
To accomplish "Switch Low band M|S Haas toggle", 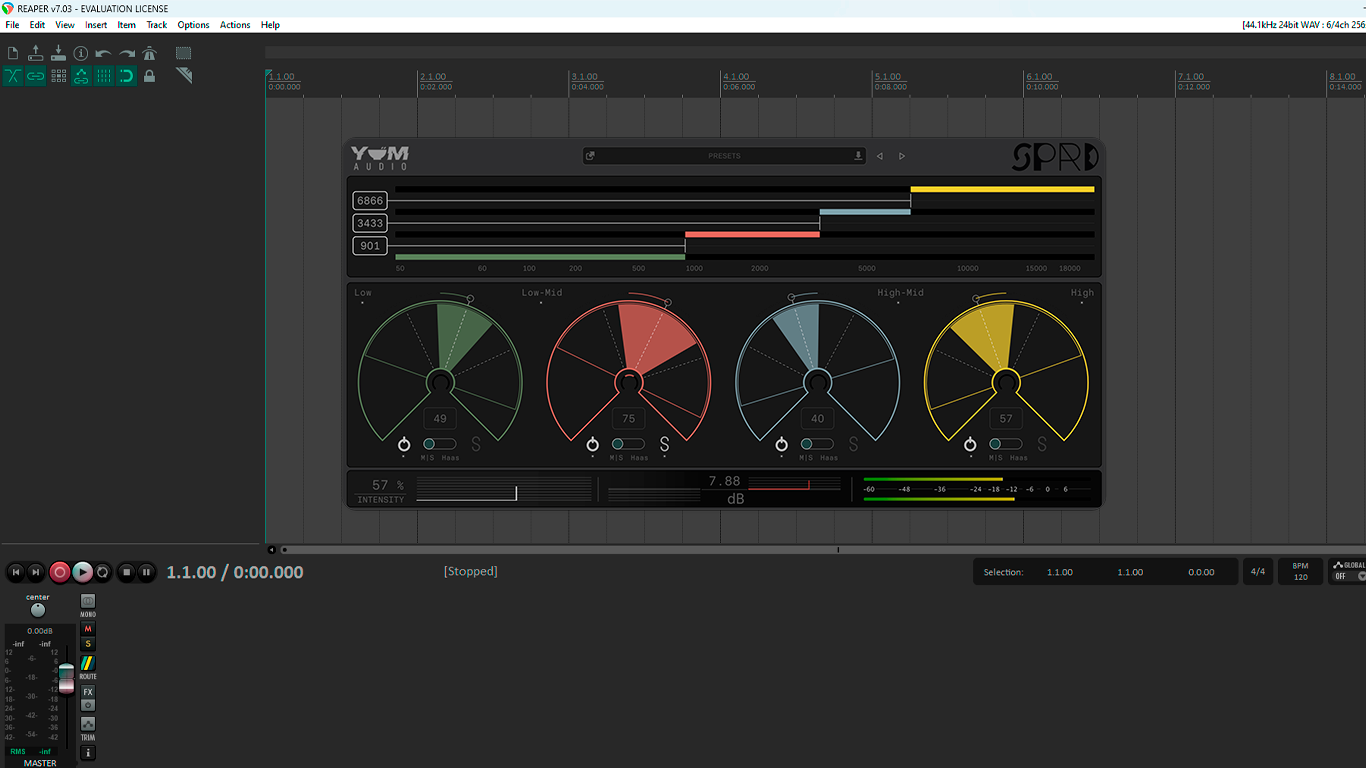I will (439, 444).
